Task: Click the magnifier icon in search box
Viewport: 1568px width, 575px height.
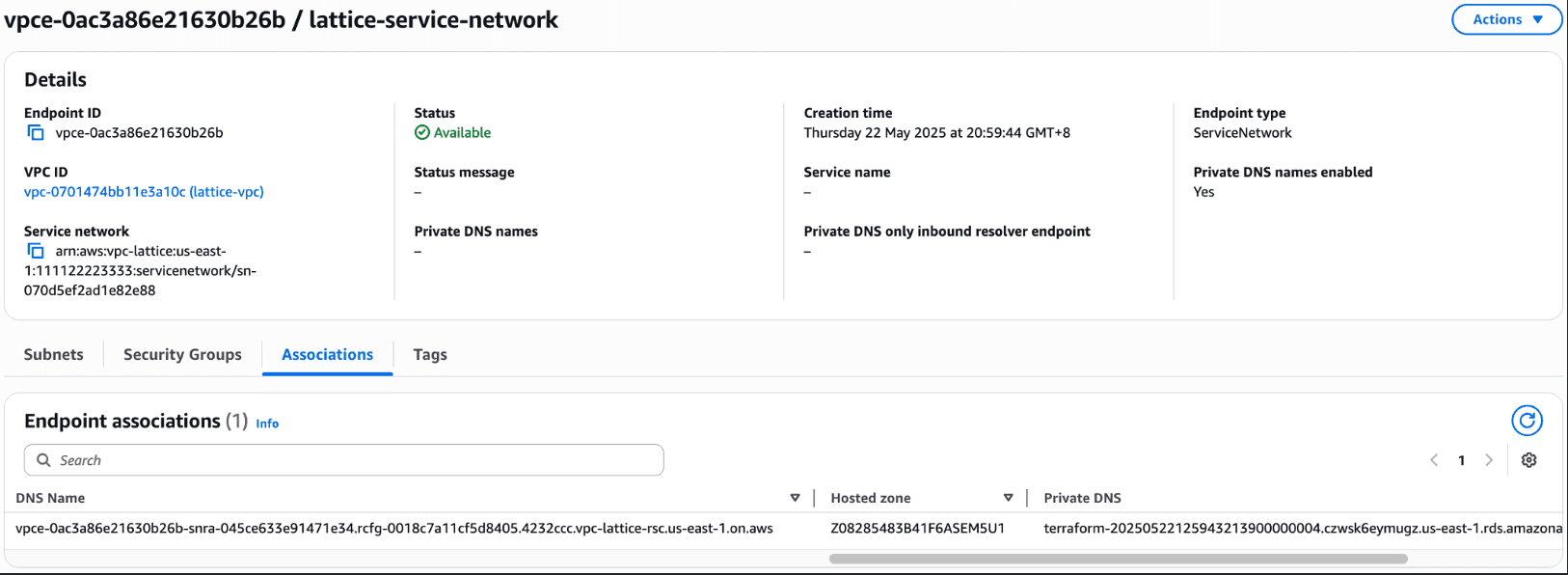Action: point(43,460)
